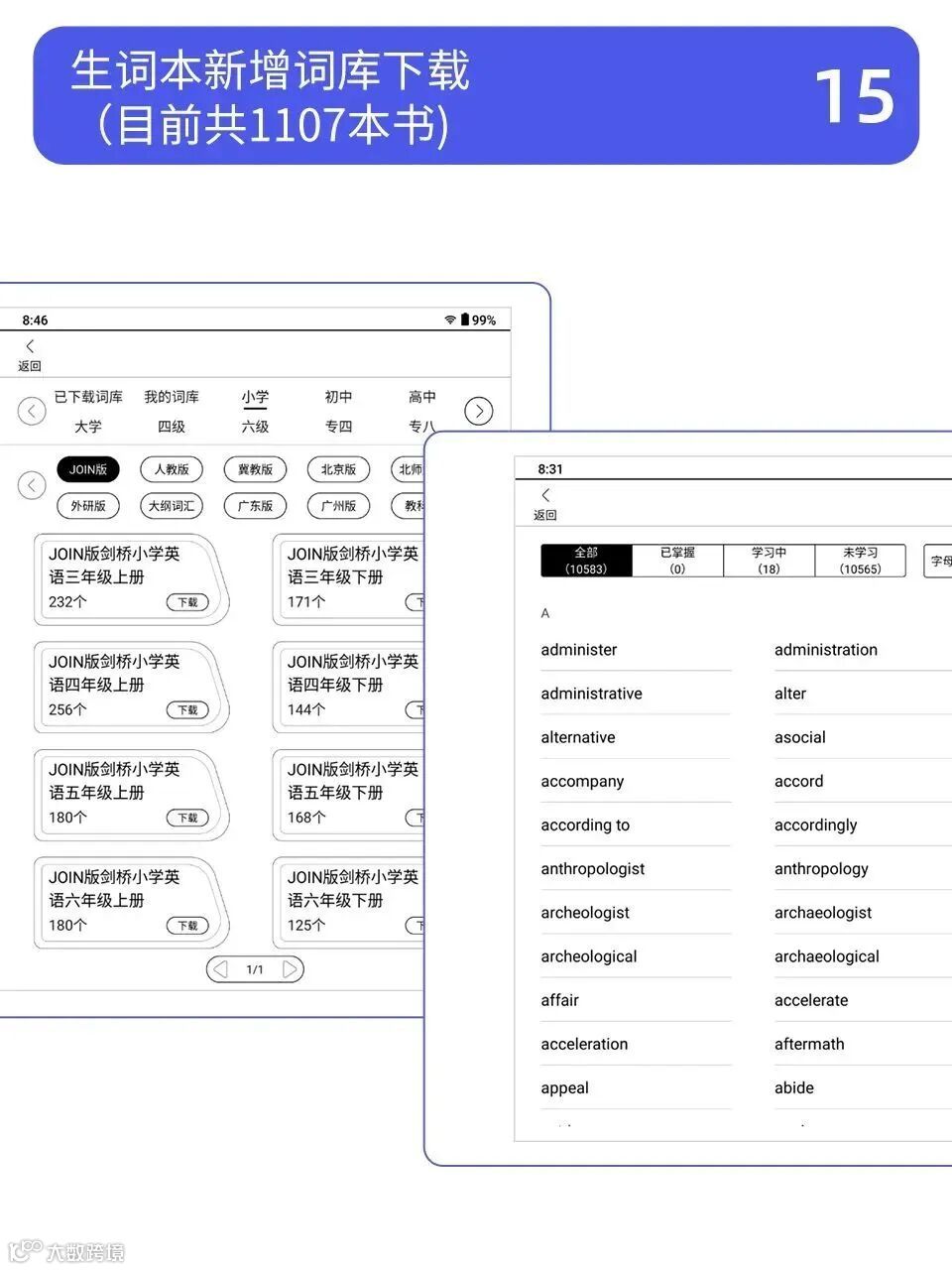Open the word "aftermath"
Screen dimensions: 952x1270
809,1044
